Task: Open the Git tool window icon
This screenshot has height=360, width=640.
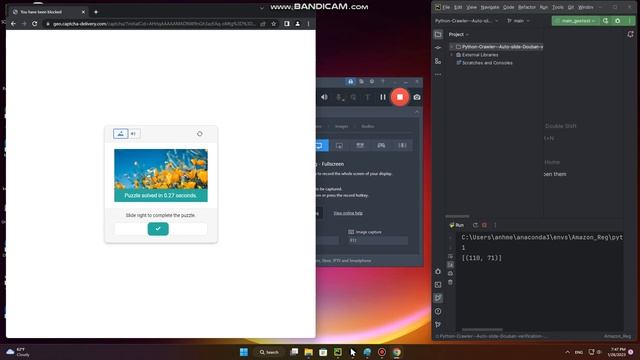Action: pyautogui.click(x=438, y=324)
